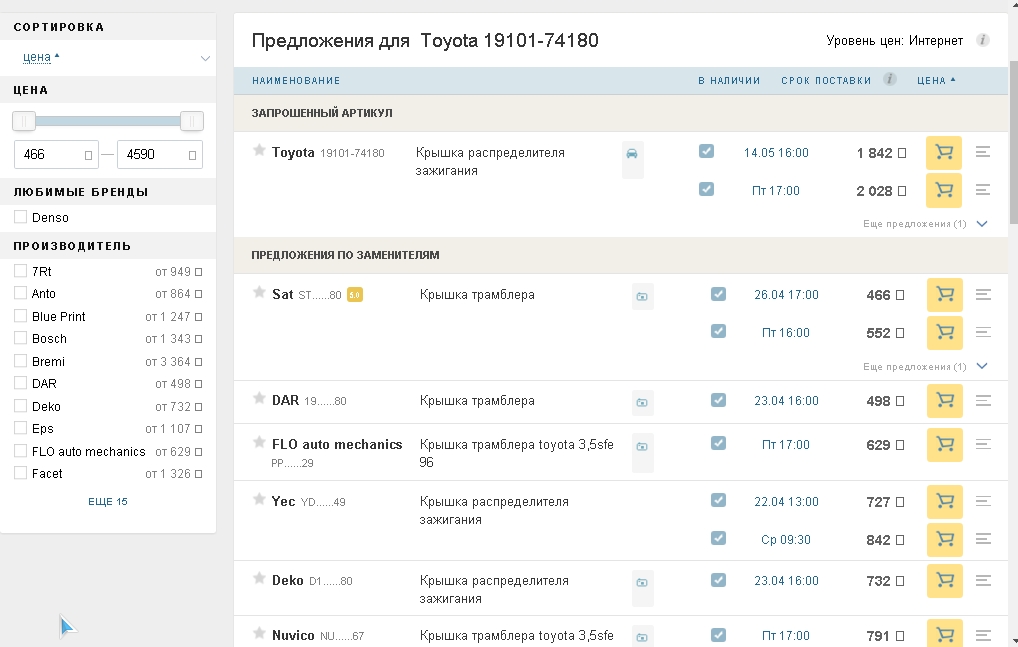This screenshot has width=1018, height=647.
Task: Click the left price slider handle
Action: click(x=24, y=121)
